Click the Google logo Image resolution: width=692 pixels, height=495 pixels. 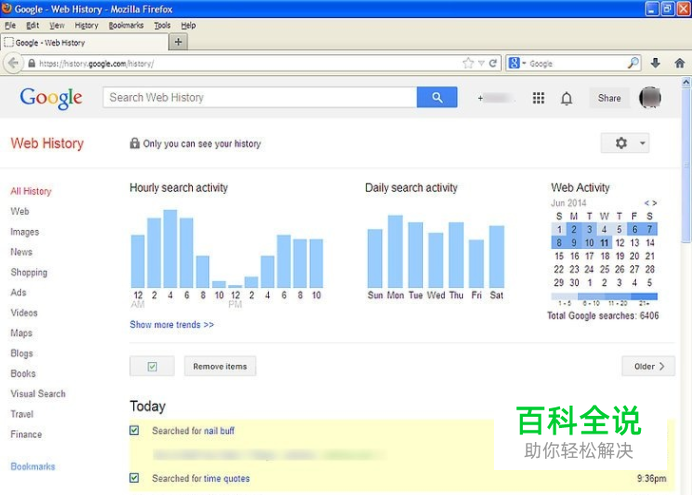coord(51,98)
